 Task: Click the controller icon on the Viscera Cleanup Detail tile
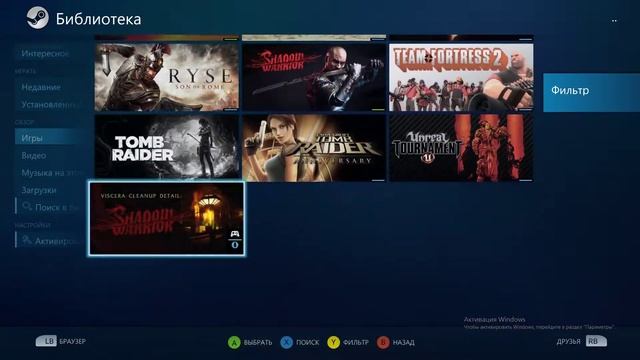pos(235,234)
